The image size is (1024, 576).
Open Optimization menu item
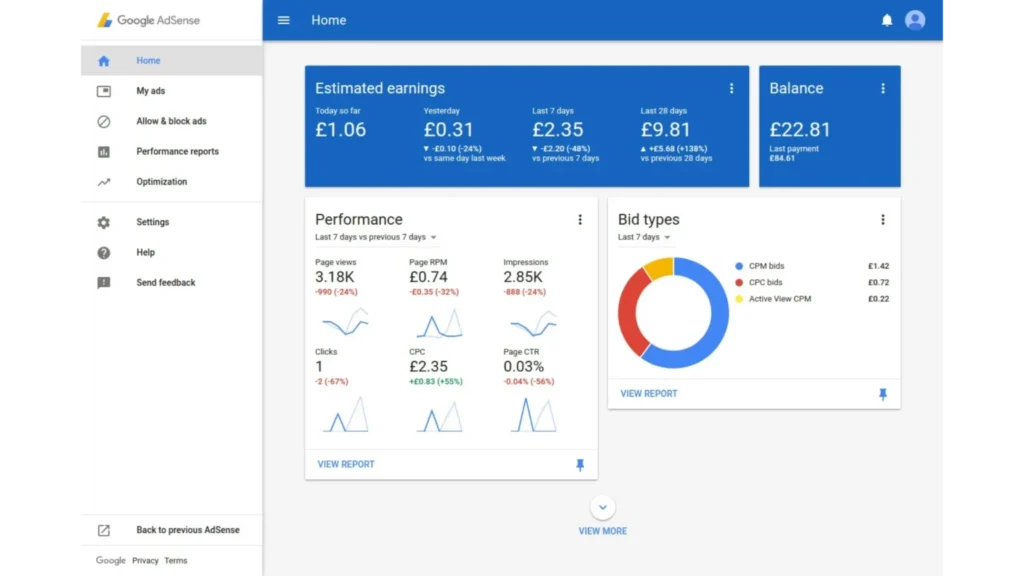[172, 182]
